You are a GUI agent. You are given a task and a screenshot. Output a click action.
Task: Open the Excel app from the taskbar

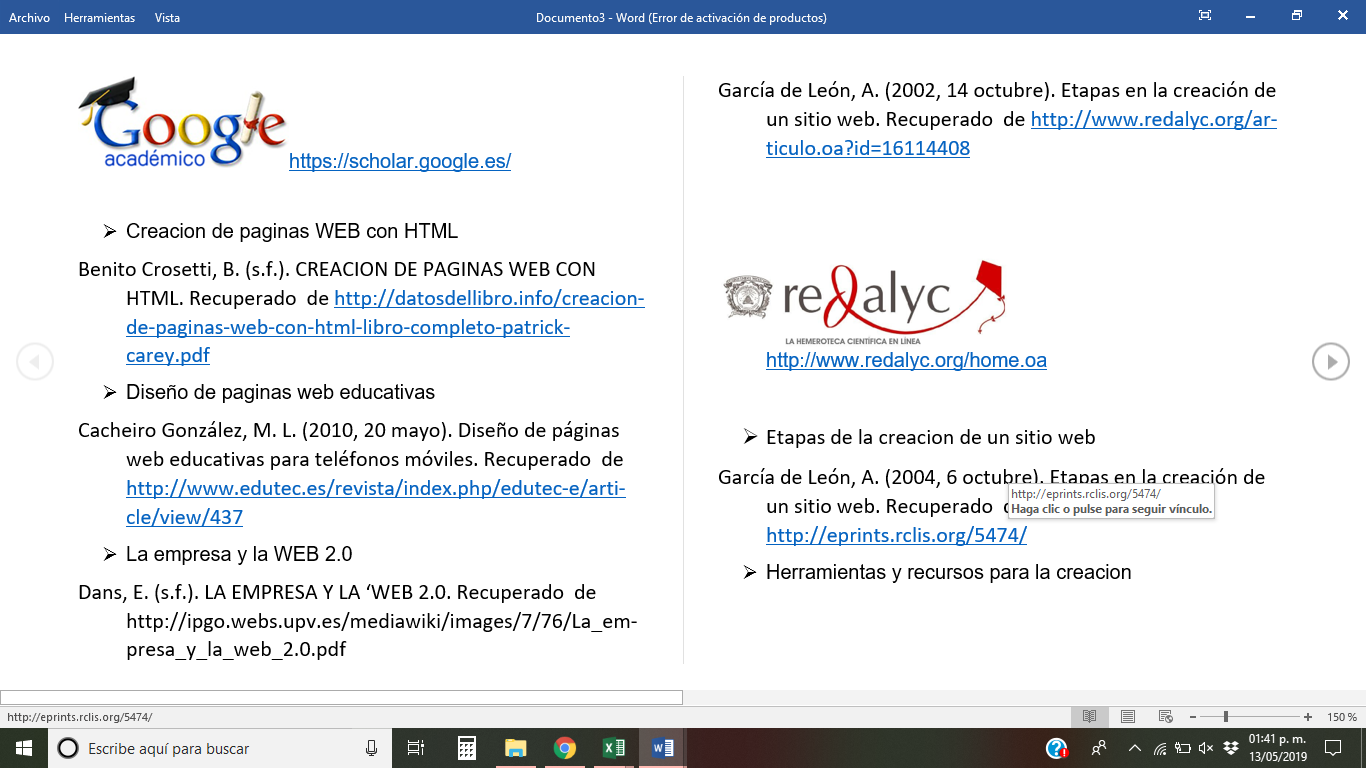coord(613,748)
